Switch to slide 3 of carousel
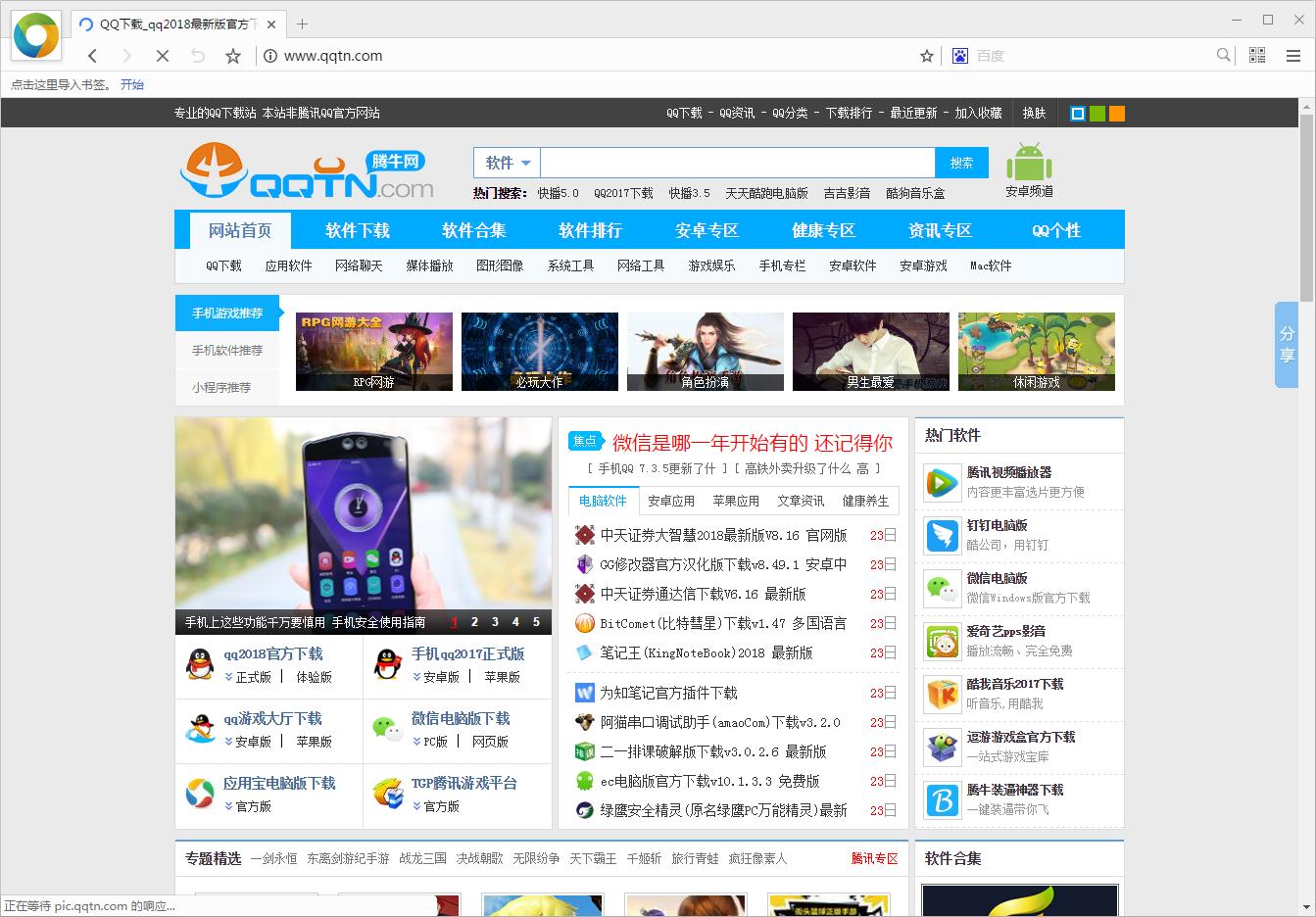Screen dimensions: 1316x917 coord(495,622)
